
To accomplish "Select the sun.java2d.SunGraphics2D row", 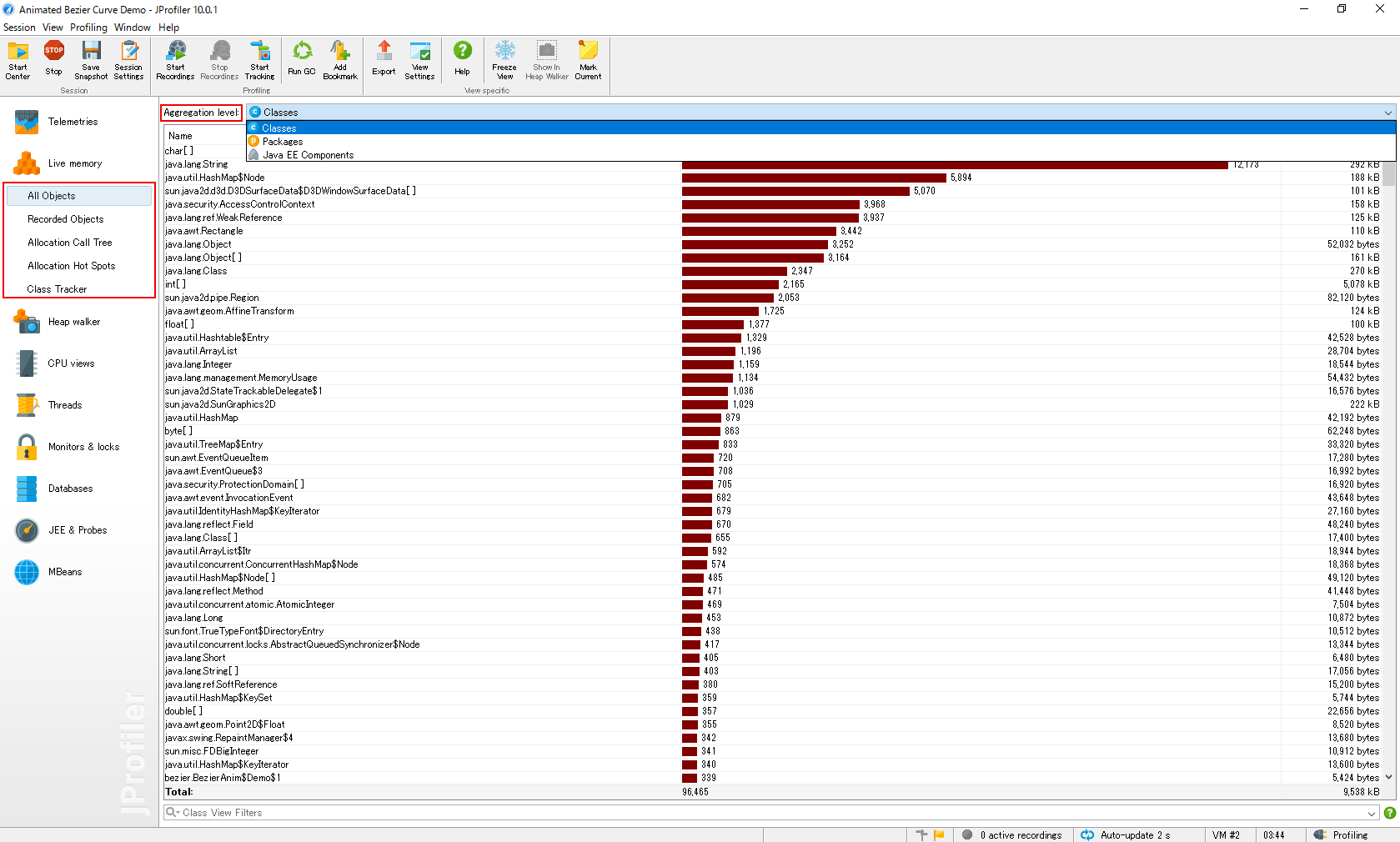I will click(x=772, y=404).
